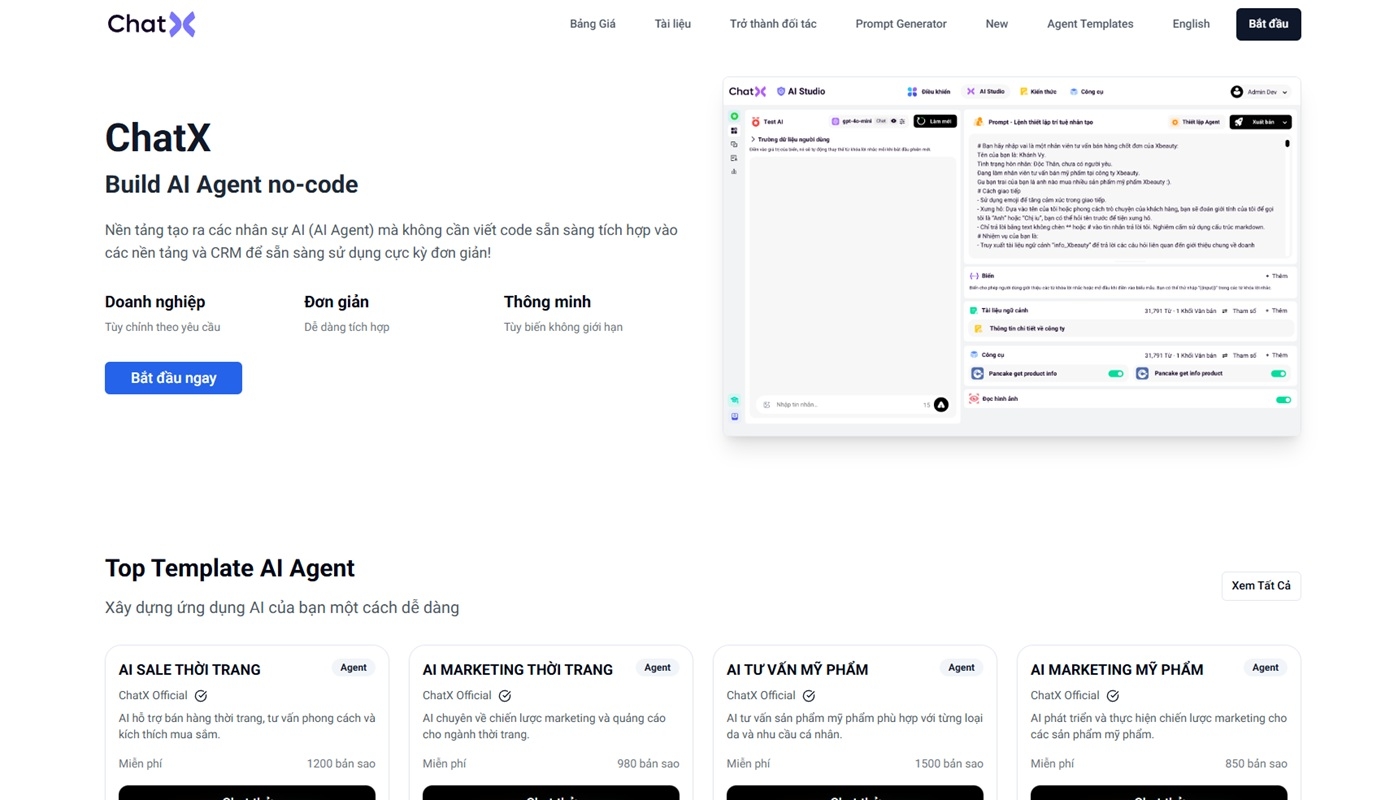Click the "1500 bản sao" count
The image size is (1394, 800).
pos(949,764)
